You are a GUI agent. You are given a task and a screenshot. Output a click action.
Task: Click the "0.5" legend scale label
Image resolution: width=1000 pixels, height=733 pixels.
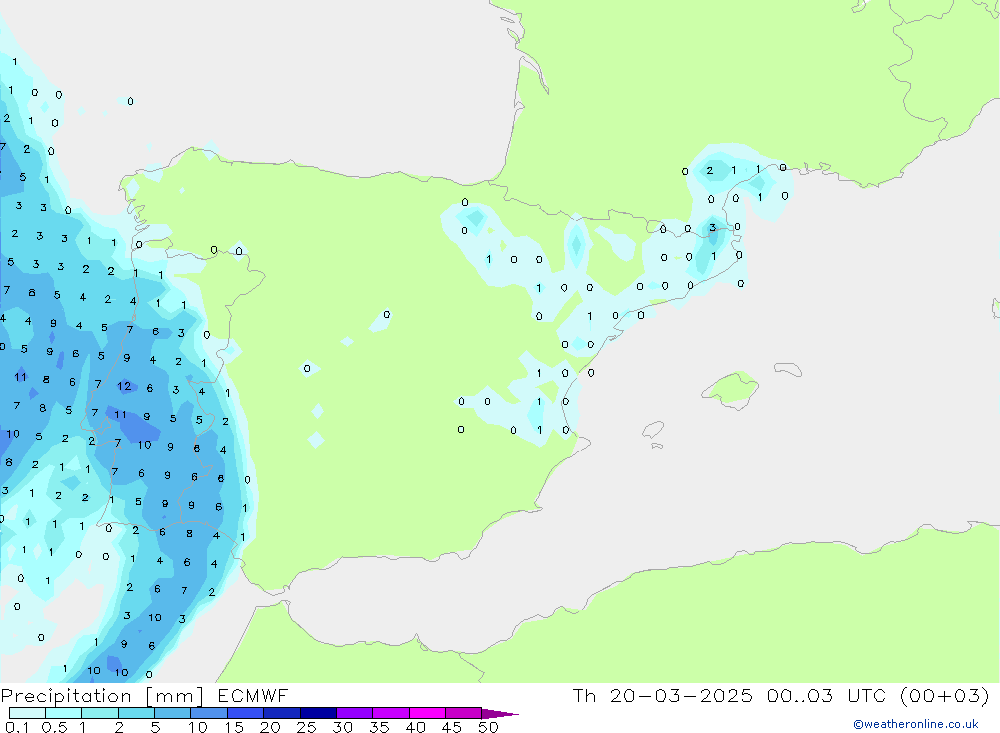pos(54,727)
